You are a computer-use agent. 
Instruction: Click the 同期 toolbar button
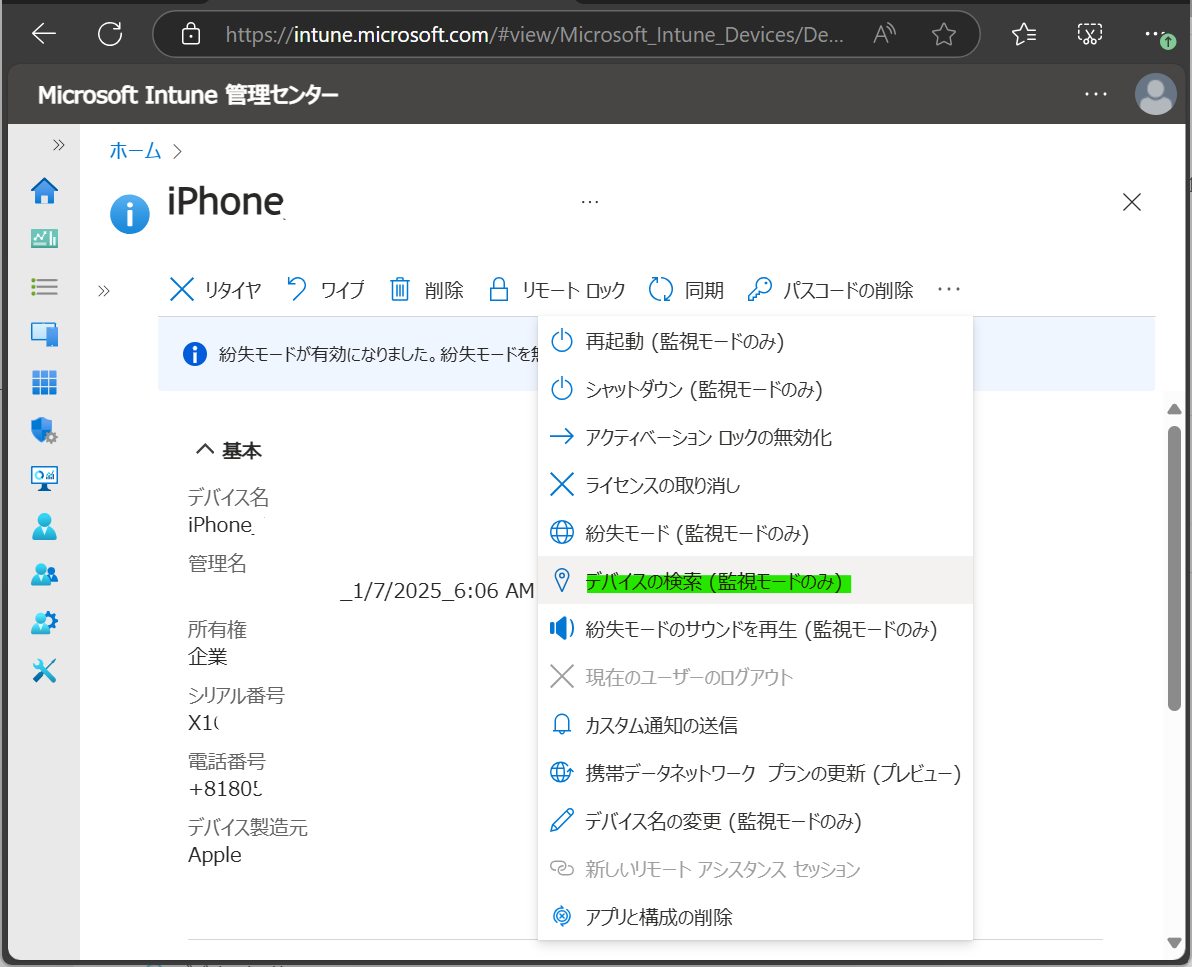[686, 290]
